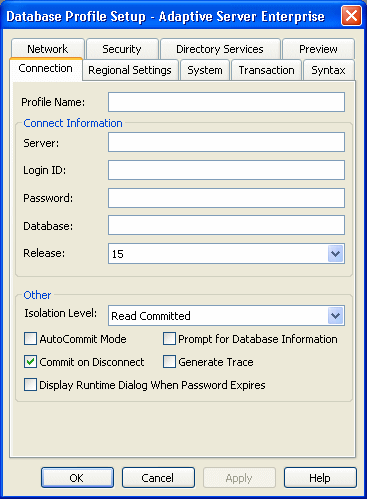Click the Database text field

(x=226, y=225)
